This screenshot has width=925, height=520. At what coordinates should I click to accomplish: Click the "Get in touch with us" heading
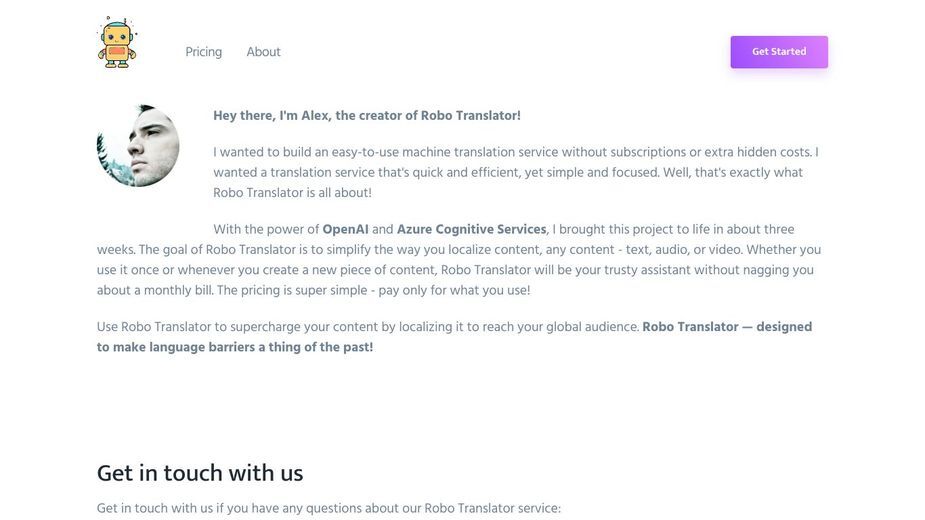[x=200, y=473]
